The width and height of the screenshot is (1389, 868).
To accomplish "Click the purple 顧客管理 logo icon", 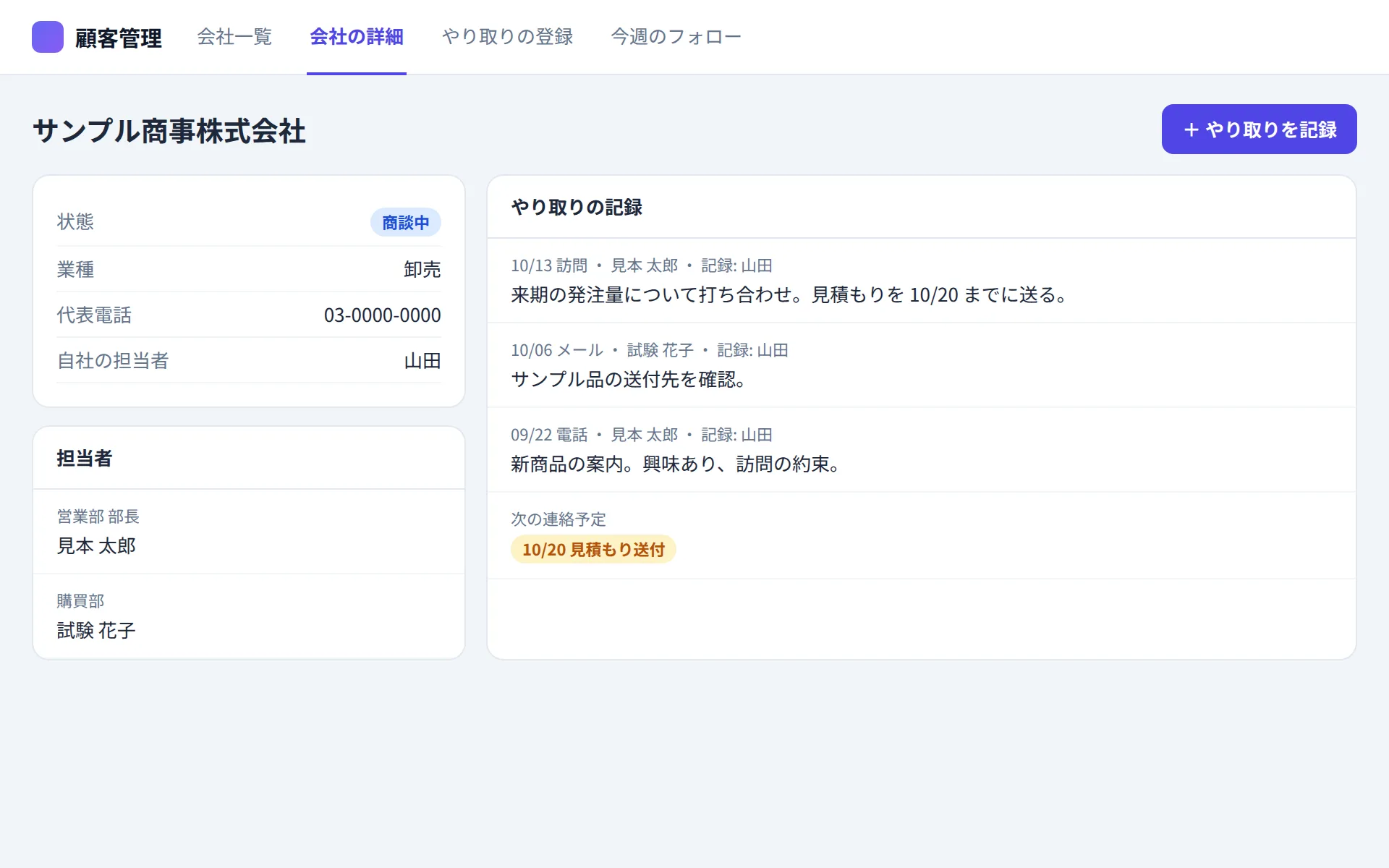I will tap(48, 37).
